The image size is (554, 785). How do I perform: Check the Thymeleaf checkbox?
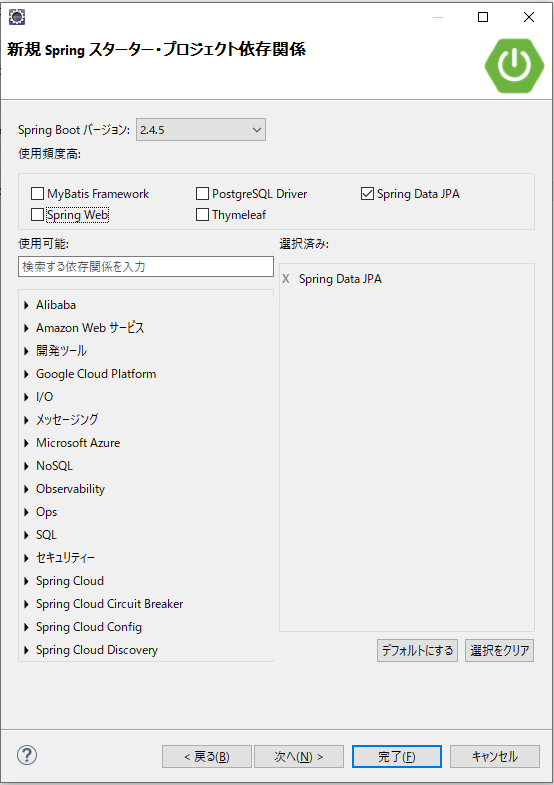pos(202,215)
